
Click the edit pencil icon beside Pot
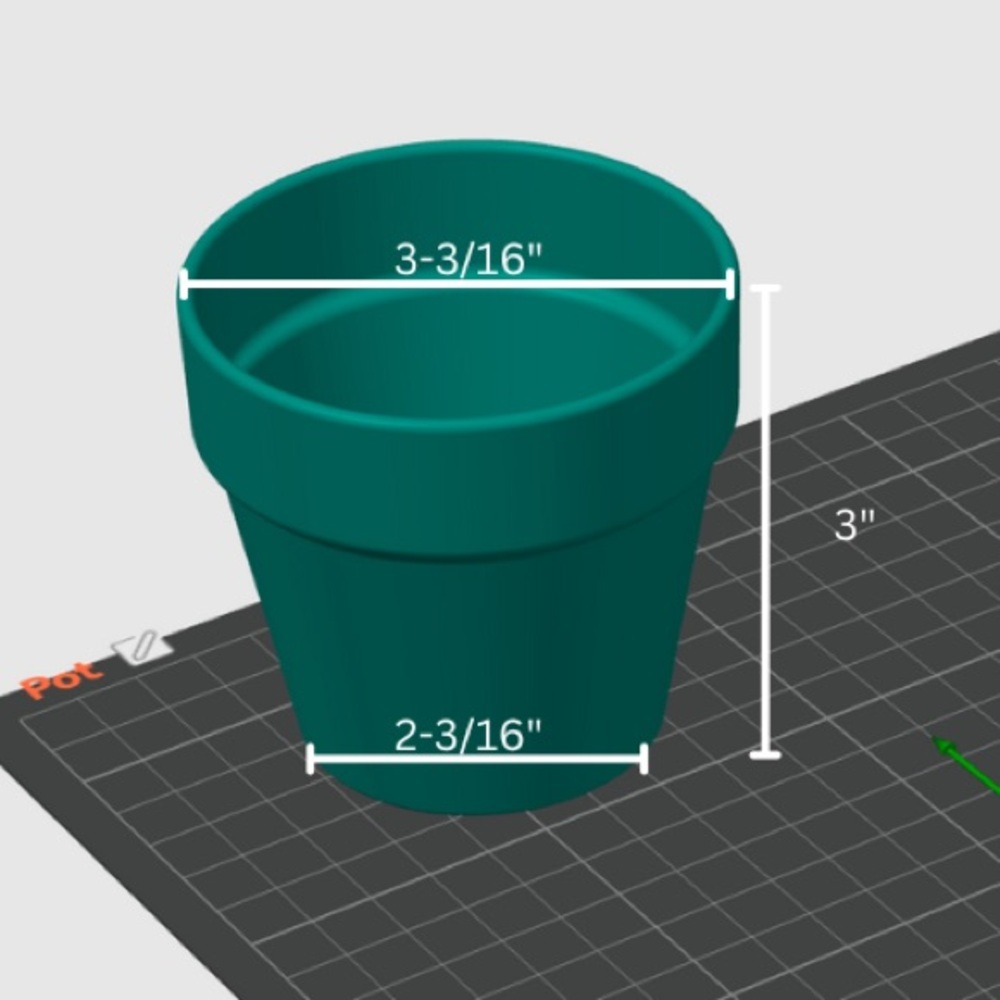142,647
